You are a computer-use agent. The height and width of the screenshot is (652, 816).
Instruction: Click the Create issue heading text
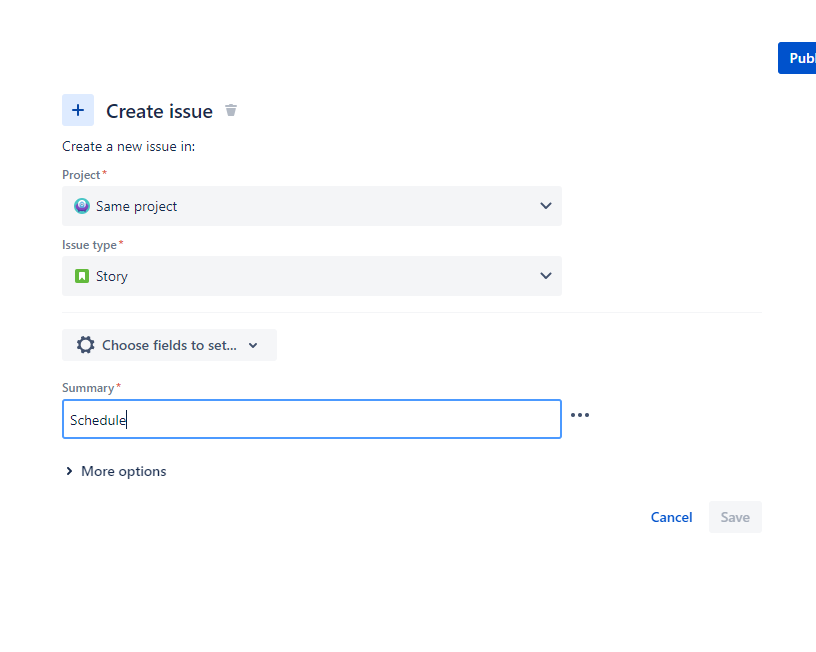[x=159, y=111]
